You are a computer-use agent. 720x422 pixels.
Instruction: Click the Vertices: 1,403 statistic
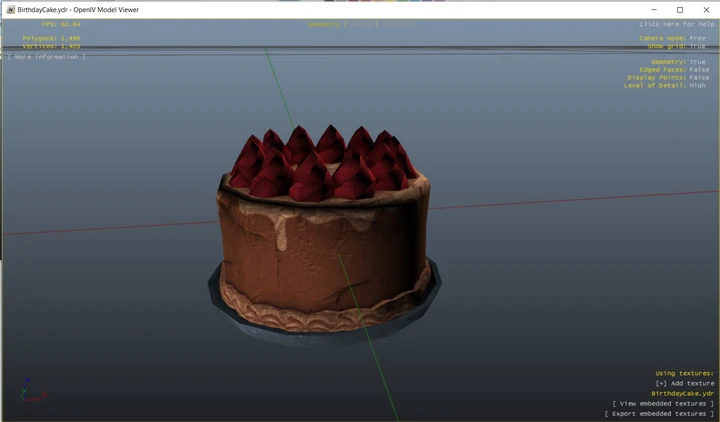(51, 46)
